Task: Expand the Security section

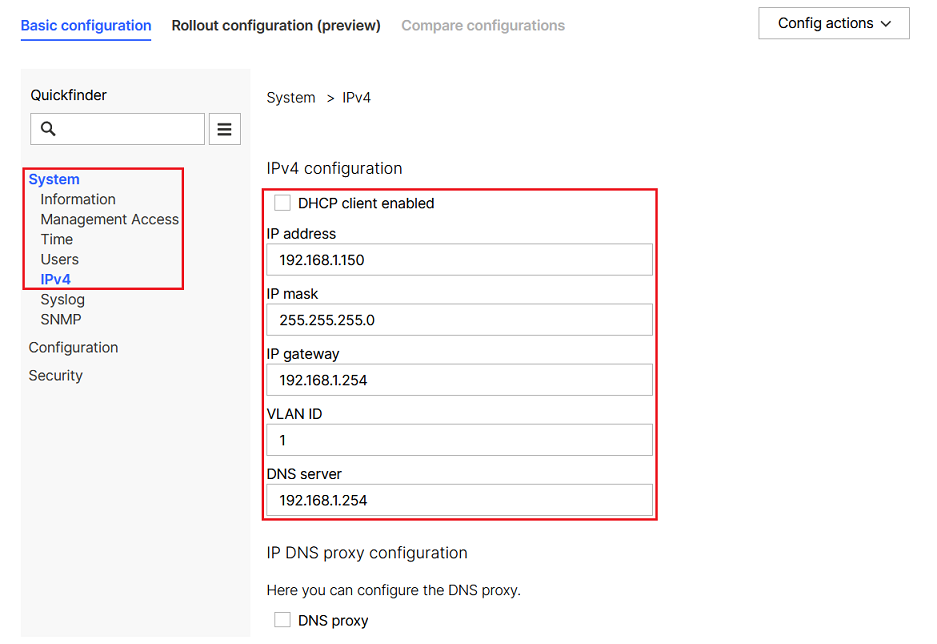Action: pyautogui.click(x=55, y=375)
